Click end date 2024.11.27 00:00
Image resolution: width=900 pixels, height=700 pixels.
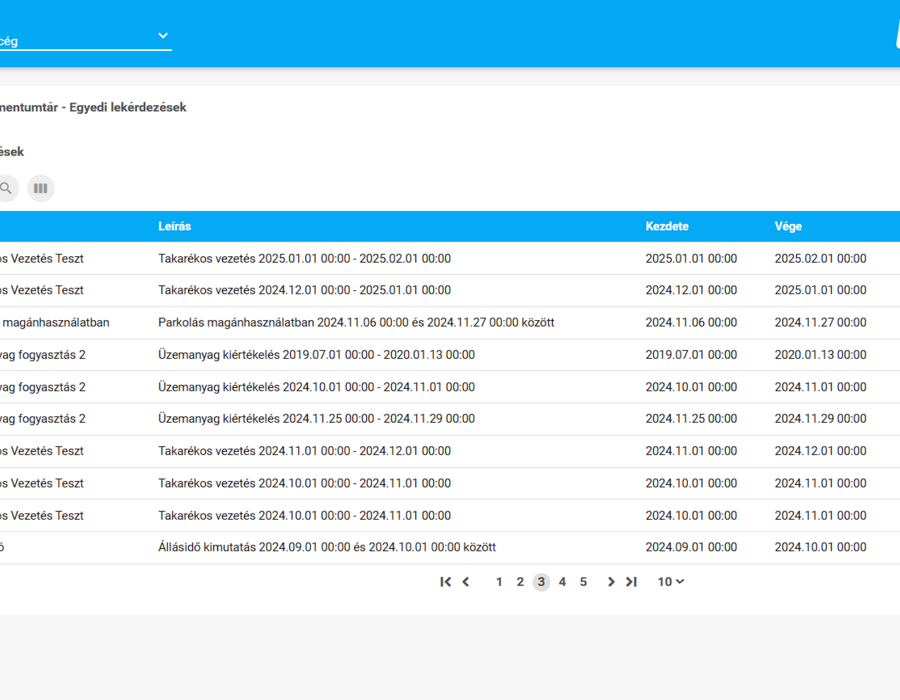821,322
